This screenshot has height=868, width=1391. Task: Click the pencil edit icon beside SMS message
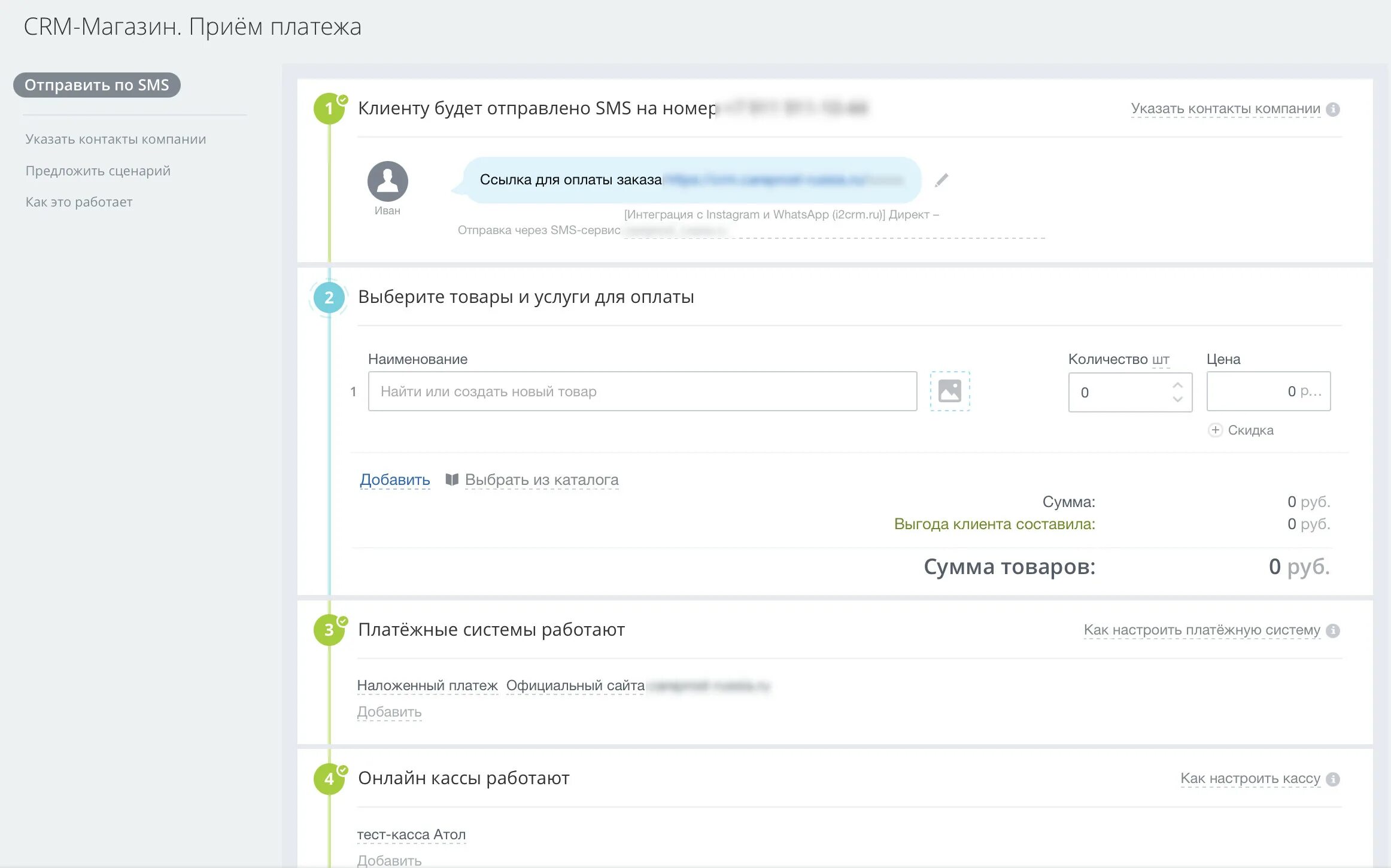point(941,180)
